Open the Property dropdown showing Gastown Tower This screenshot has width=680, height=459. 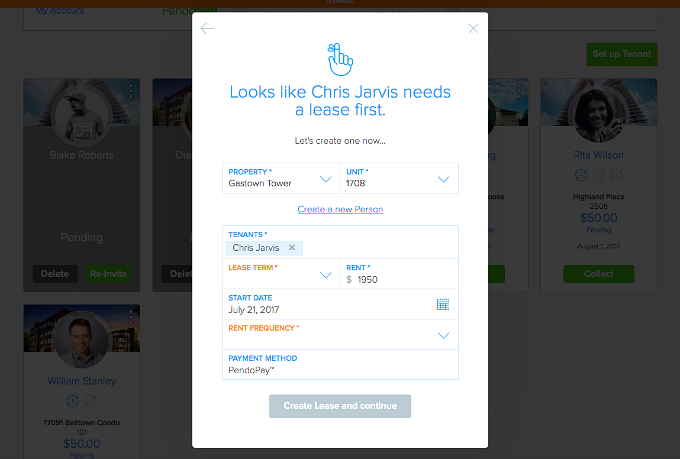pyautogui.click(x=281, y=178)
